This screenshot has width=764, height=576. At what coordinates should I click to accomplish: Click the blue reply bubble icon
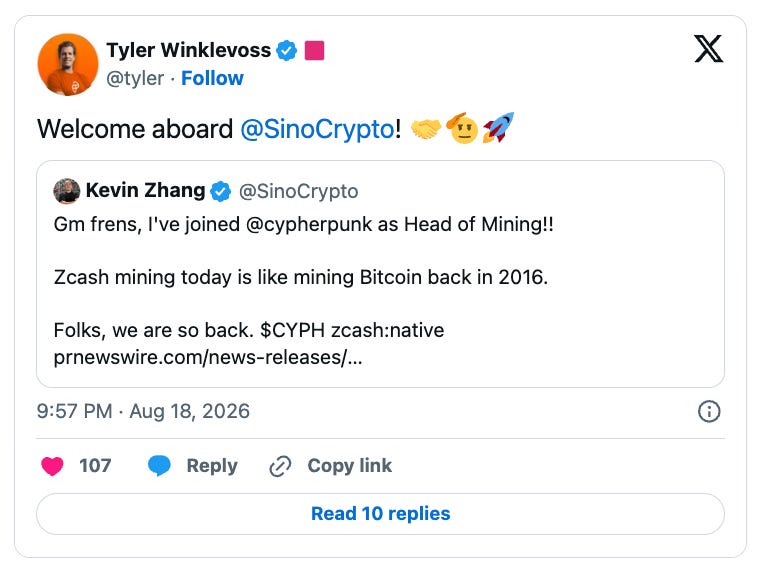159,466
